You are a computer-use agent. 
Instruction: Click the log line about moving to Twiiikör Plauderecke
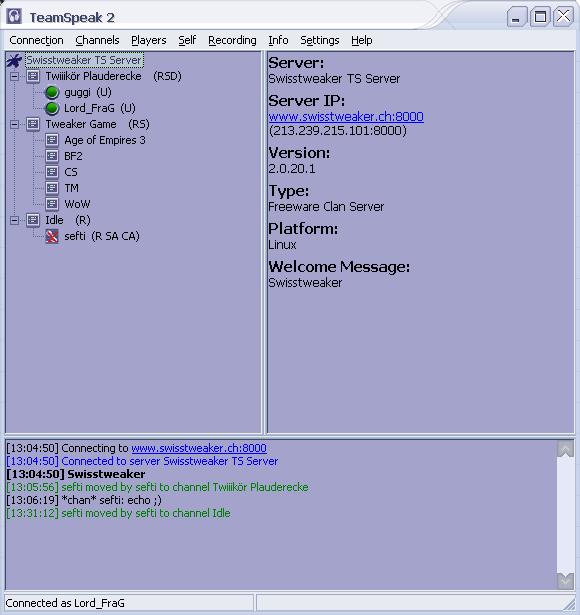(x=158, y=488)
